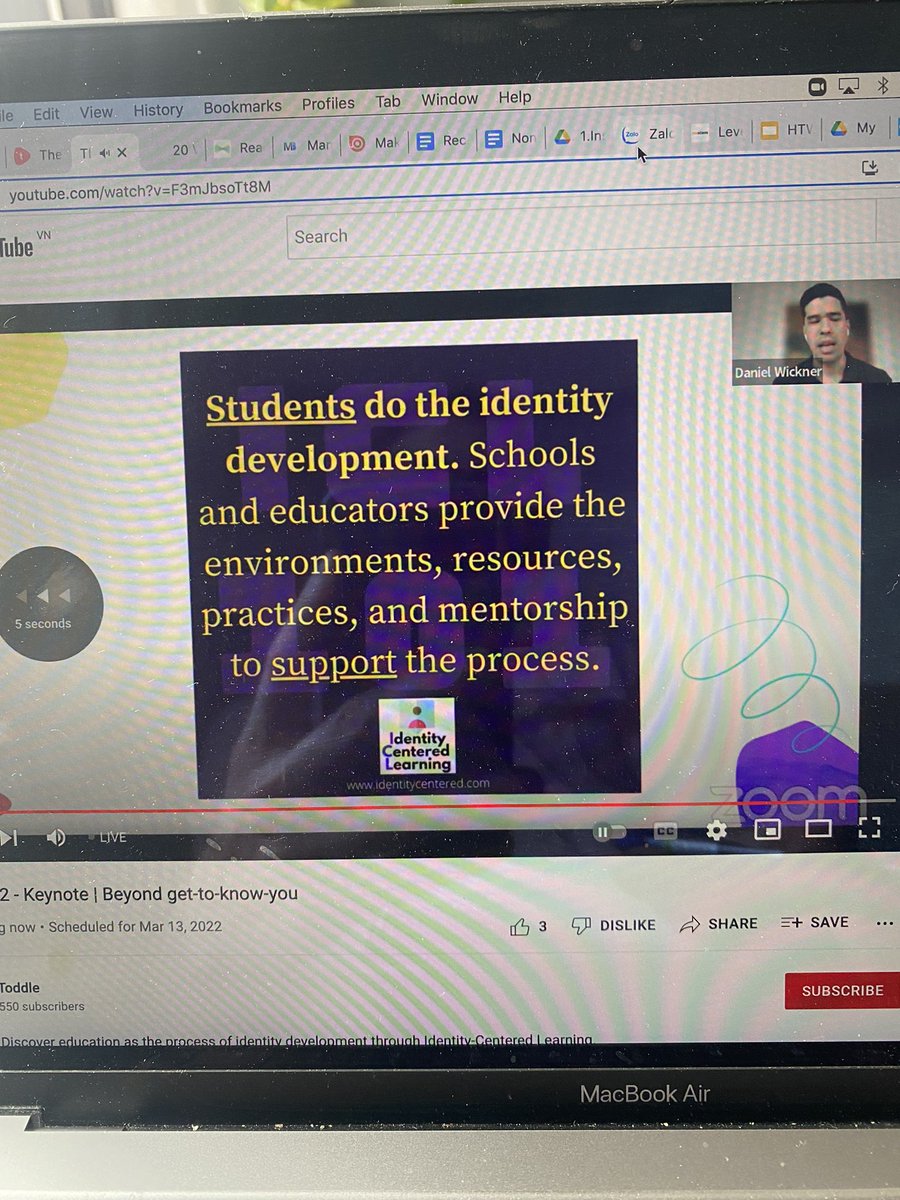
Task: Open the three-dot more actions menu
Action: tap(884, 924)
